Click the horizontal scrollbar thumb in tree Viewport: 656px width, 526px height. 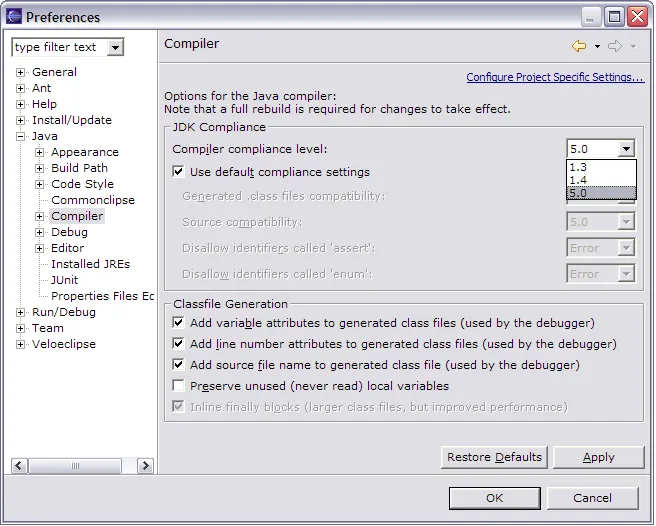[x=75, y=465]
